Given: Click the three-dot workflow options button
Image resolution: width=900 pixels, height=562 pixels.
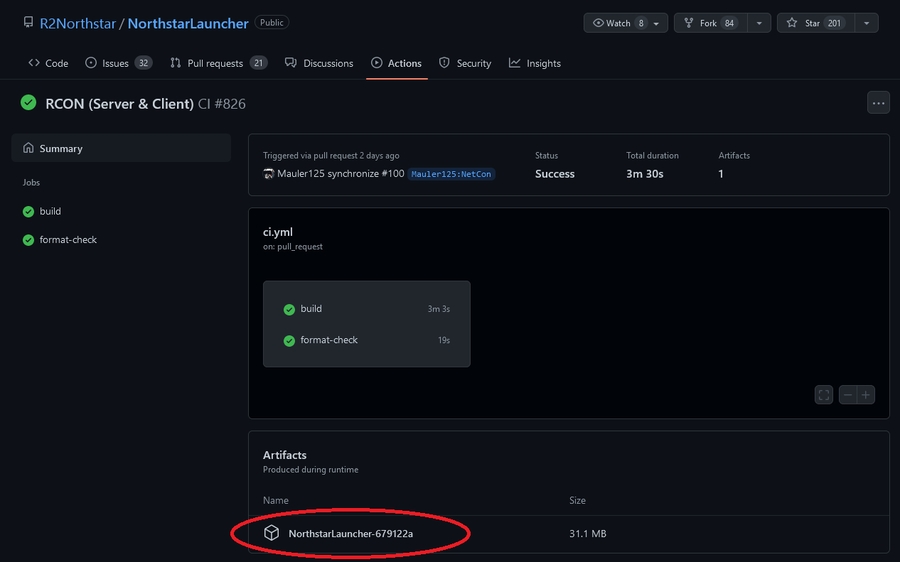Looking at the screenshot, I should tap(878, 102).
